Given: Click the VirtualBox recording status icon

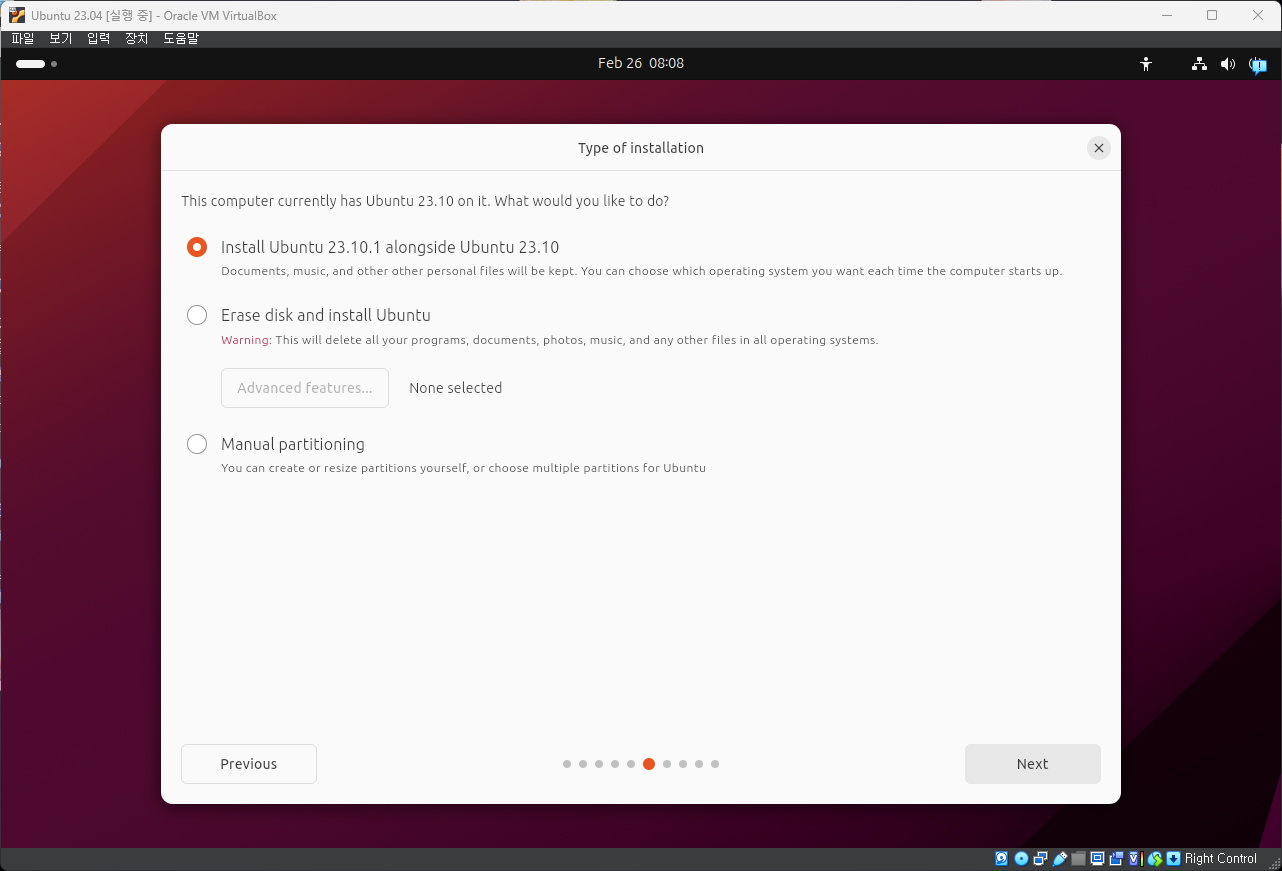Looking at the screenshot, I should coord(1116,859).
